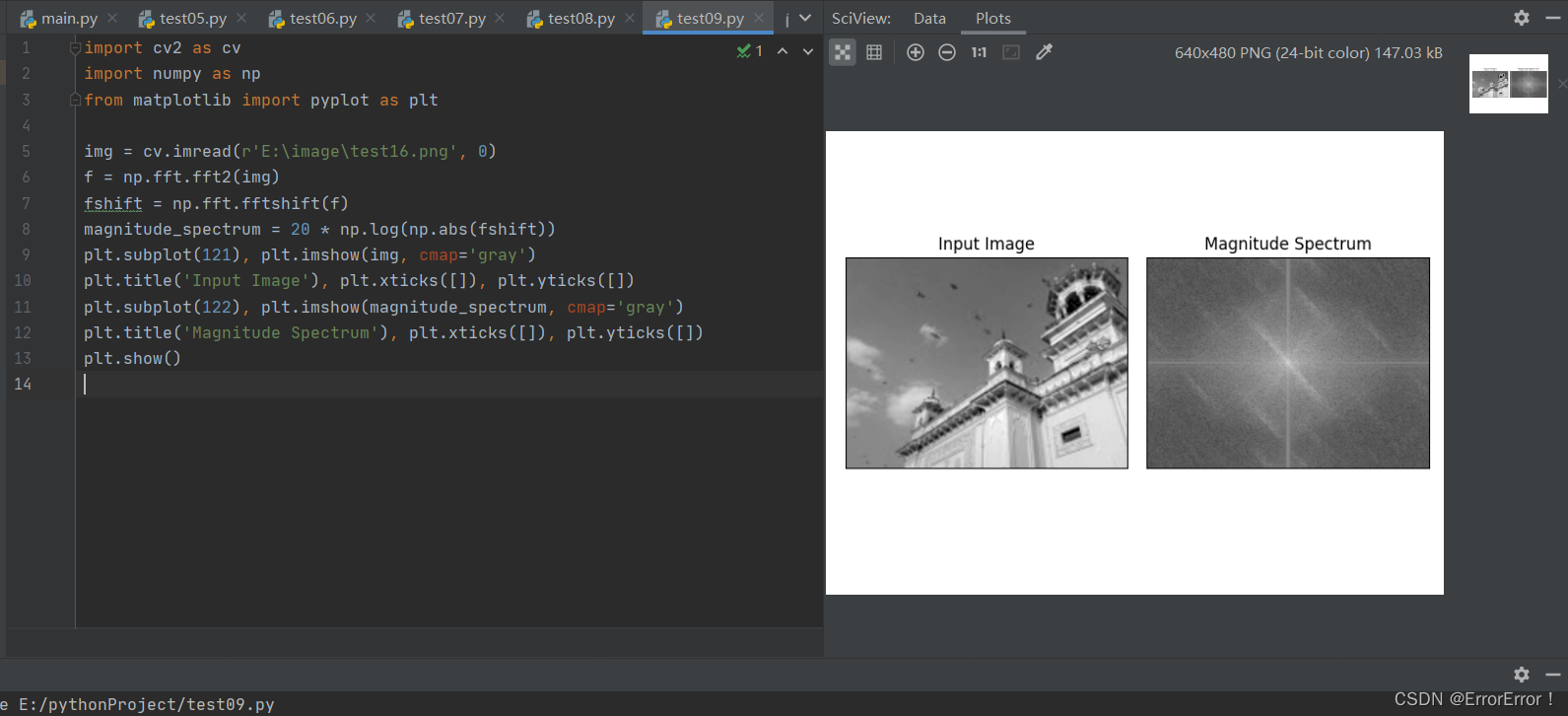Collapse the import block fold marker on line 1
The height and width of the screenshot is (716, 1568).
(75, 47)
